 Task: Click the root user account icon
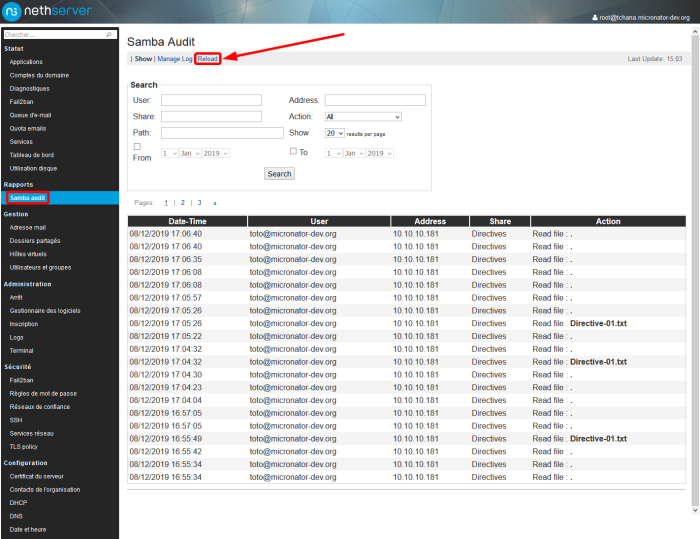(x=595, y=17)
